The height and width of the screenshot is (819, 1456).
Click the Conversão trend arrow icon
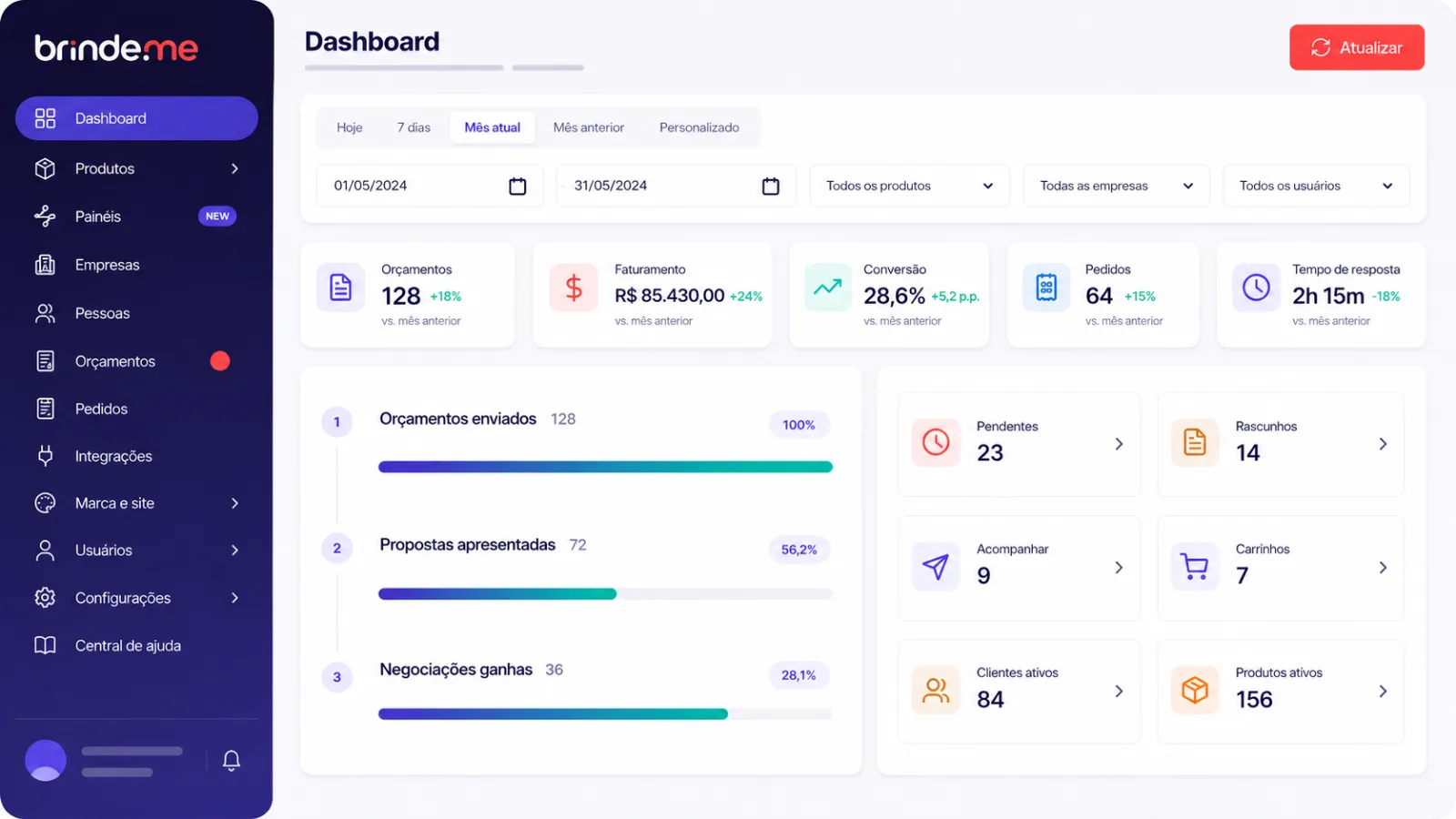(827, 288)
